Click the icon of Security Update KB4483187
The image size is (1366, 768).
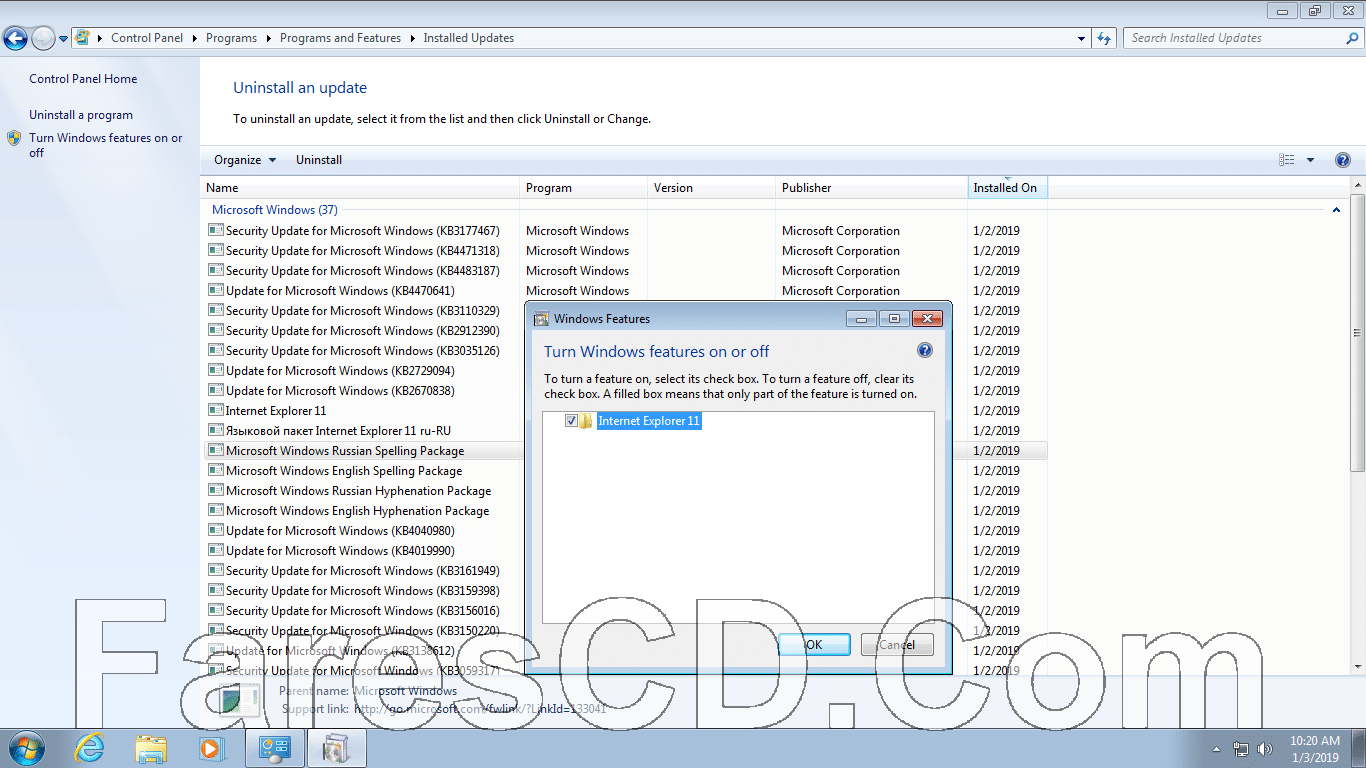(215, 270)
